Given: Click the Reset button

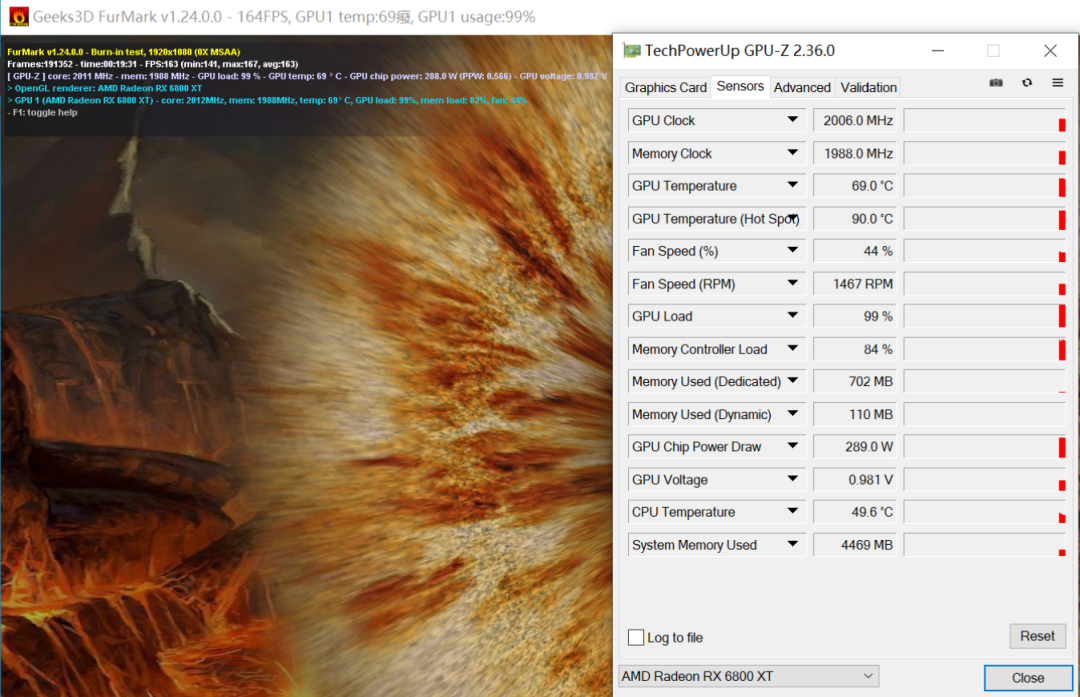Looking at the screenshot, I should 1037,636.
